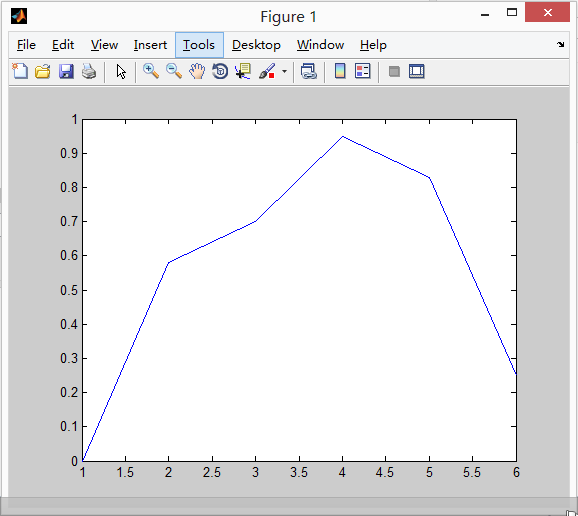Image resolution: width=578 pixels, height=516 pixels.
Task: Open the Window menu
Action: coord(320,45)
